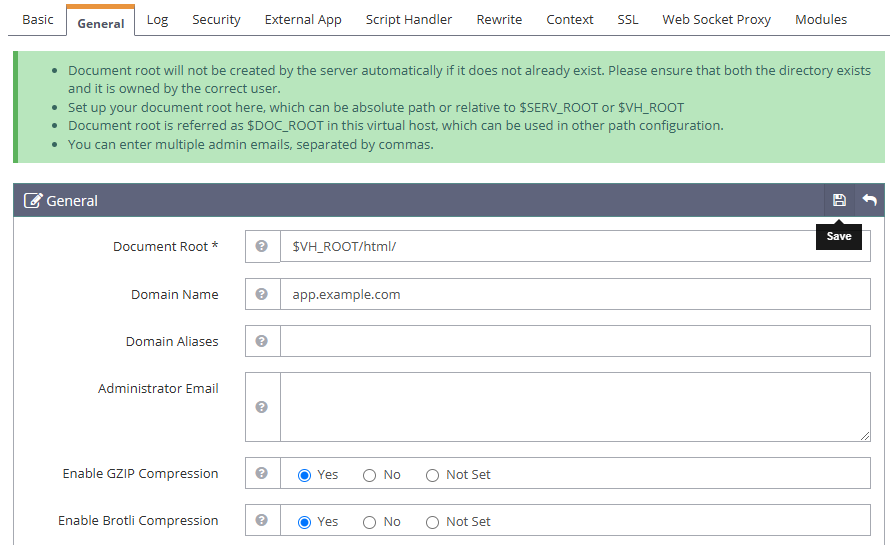893x545 pixels.
Task: Go to the Rewrite tab
Action: click(499, 20)
